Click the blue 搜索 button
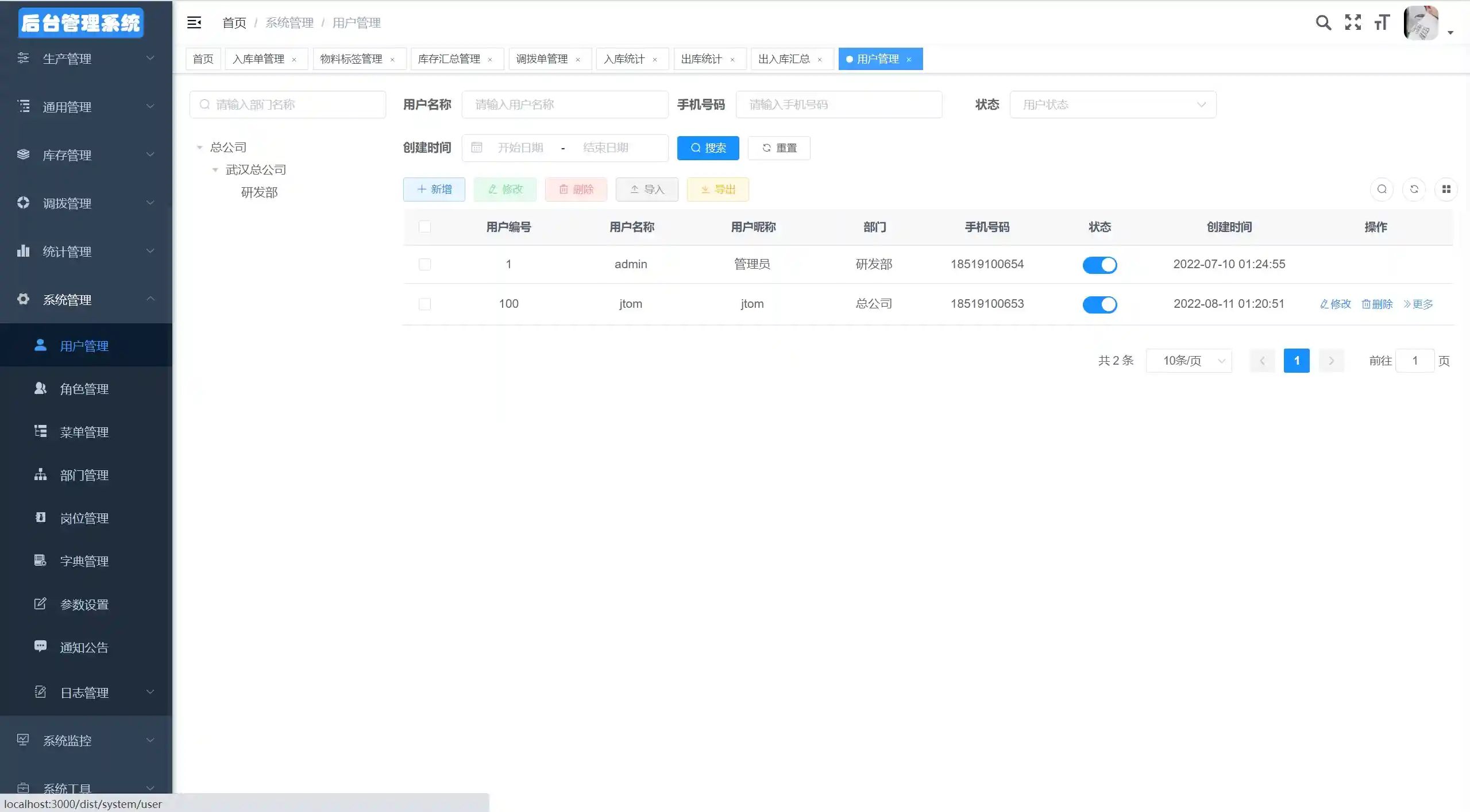 tap(708, 148)
